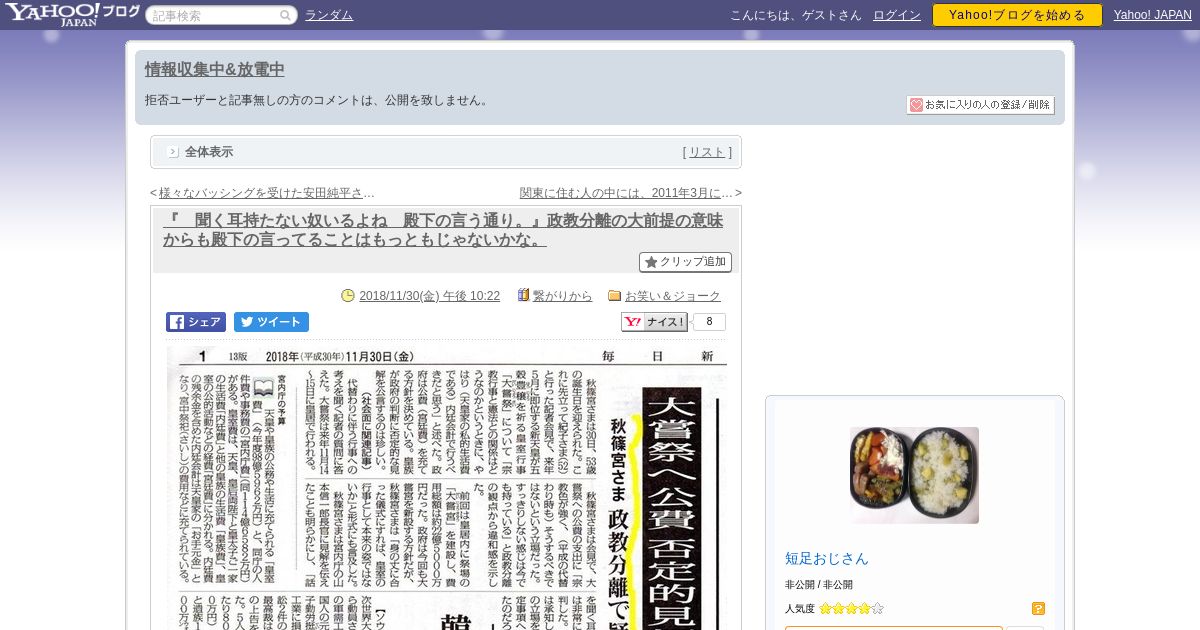1200x630 pixels.
Task: Tweet the post with ツイート button
Action: coord(271,322)
